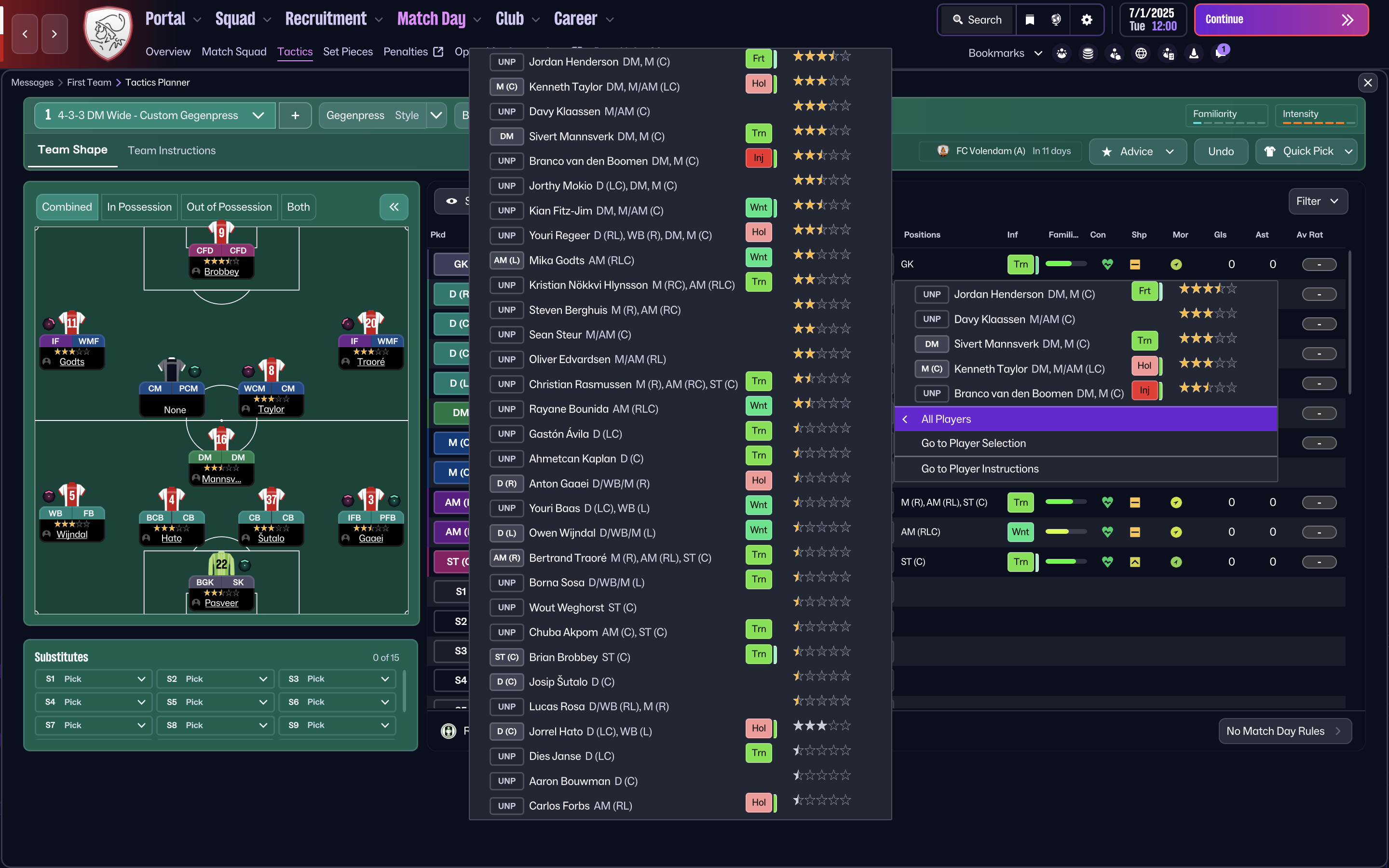Click the globe icon in bookmarks bar

click(1141, 54)
